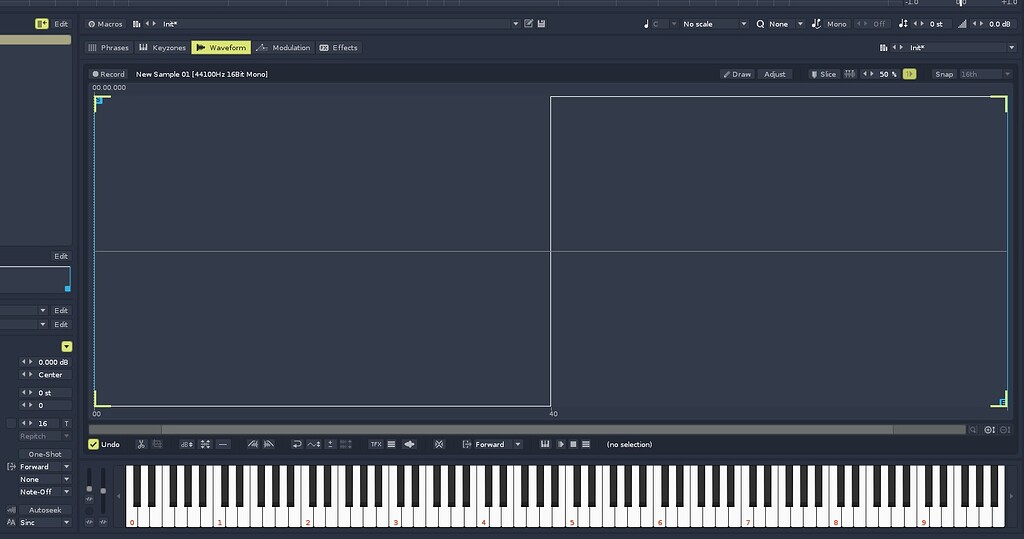Switch to the Keyzones tab
1024x539 pixels.
[163, 48]
